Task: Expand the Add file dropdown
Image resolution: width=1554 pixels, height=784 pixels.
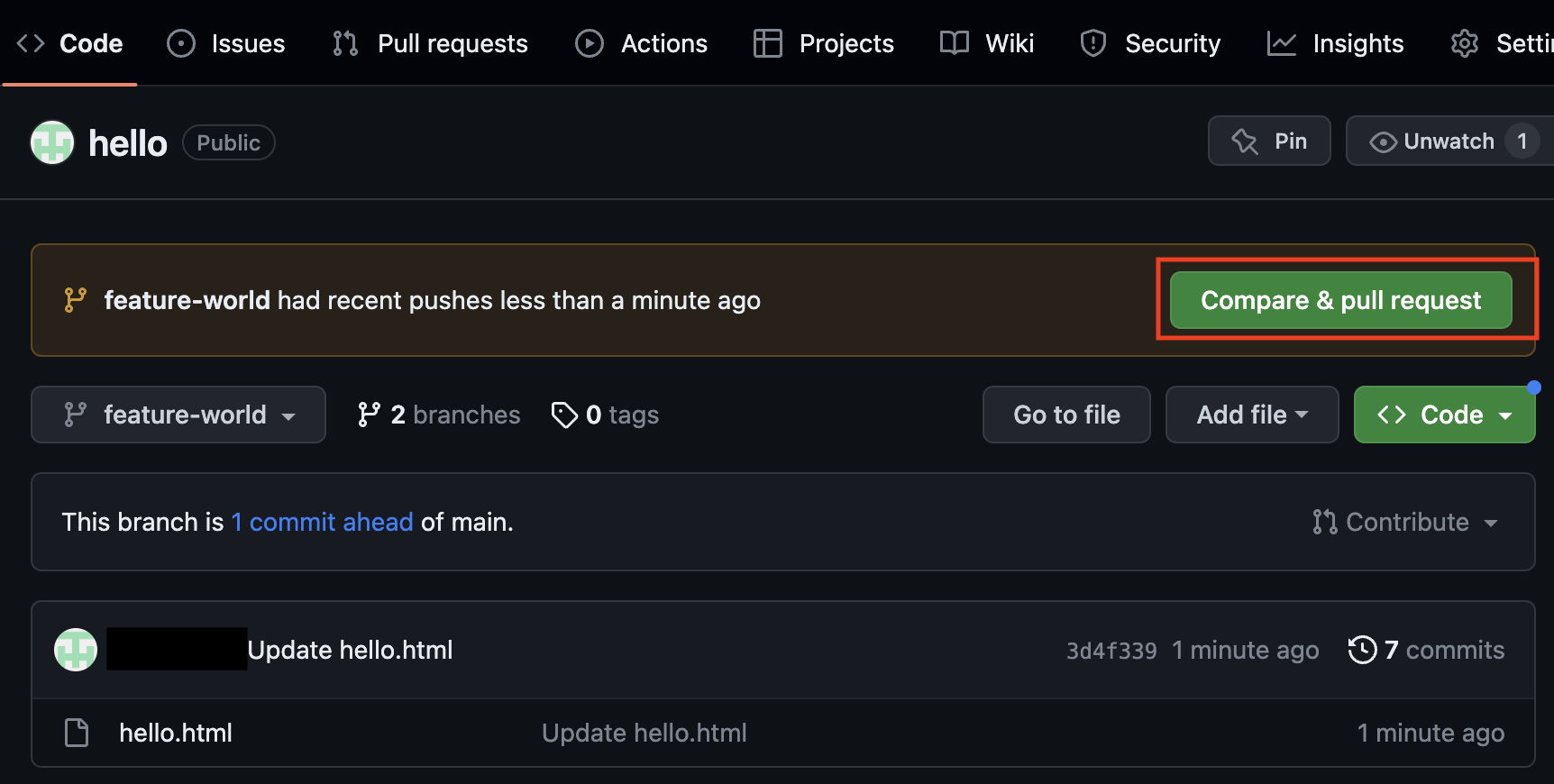Action: pyautogui.click(x=1251, y=415)
